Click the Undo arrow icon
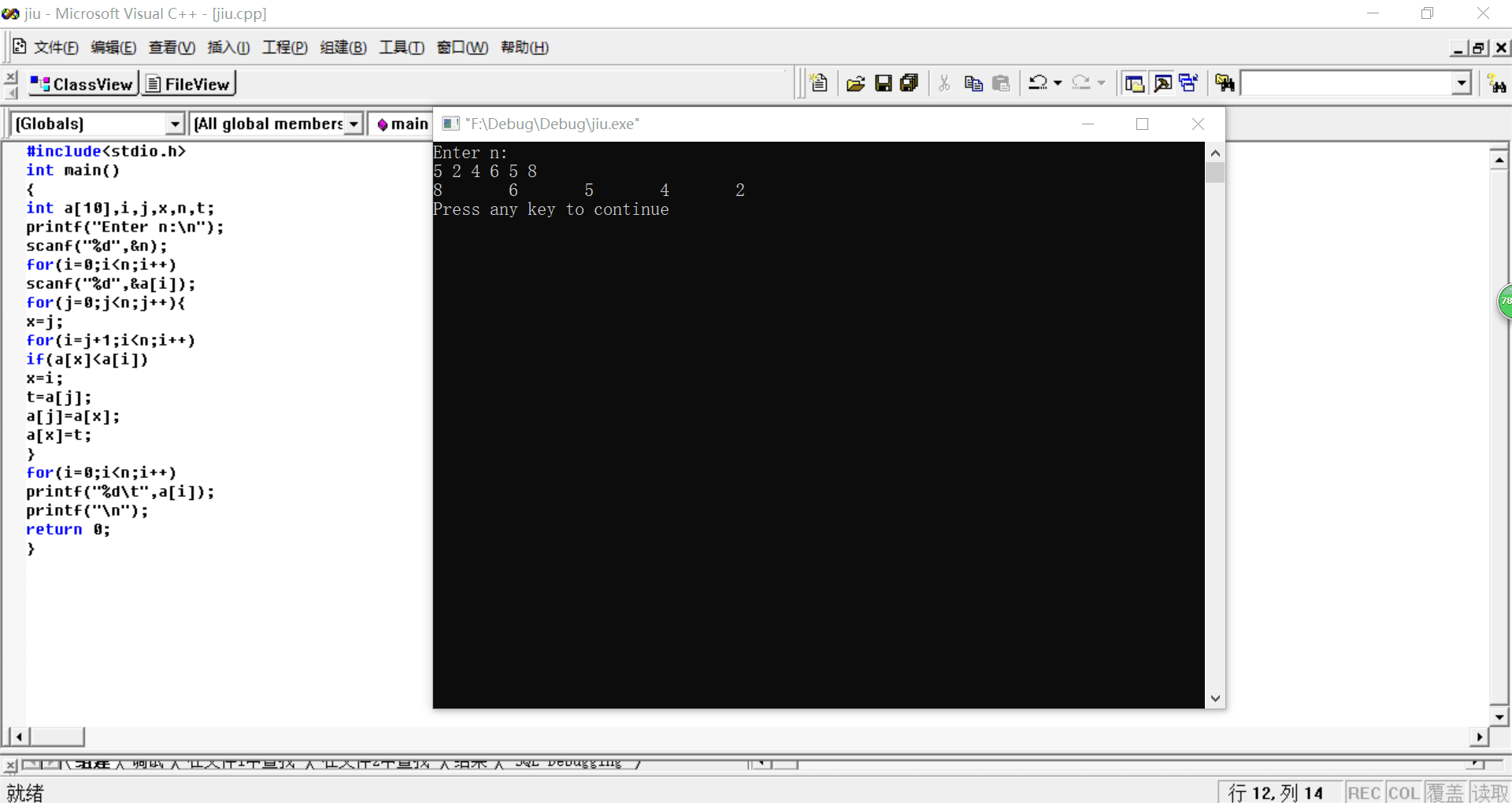 pyautogui.click(x=1039, y=83)
